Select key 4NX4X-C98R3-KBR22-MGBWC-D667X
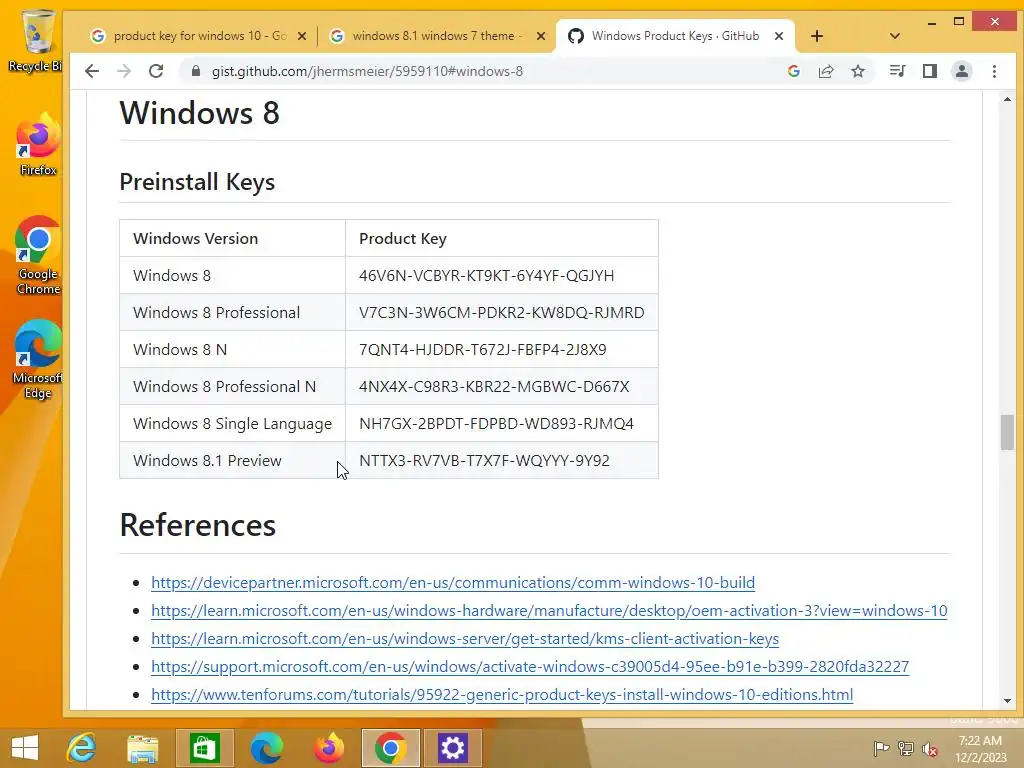Viewport: 1024px width, 768px height. [494, 387]
